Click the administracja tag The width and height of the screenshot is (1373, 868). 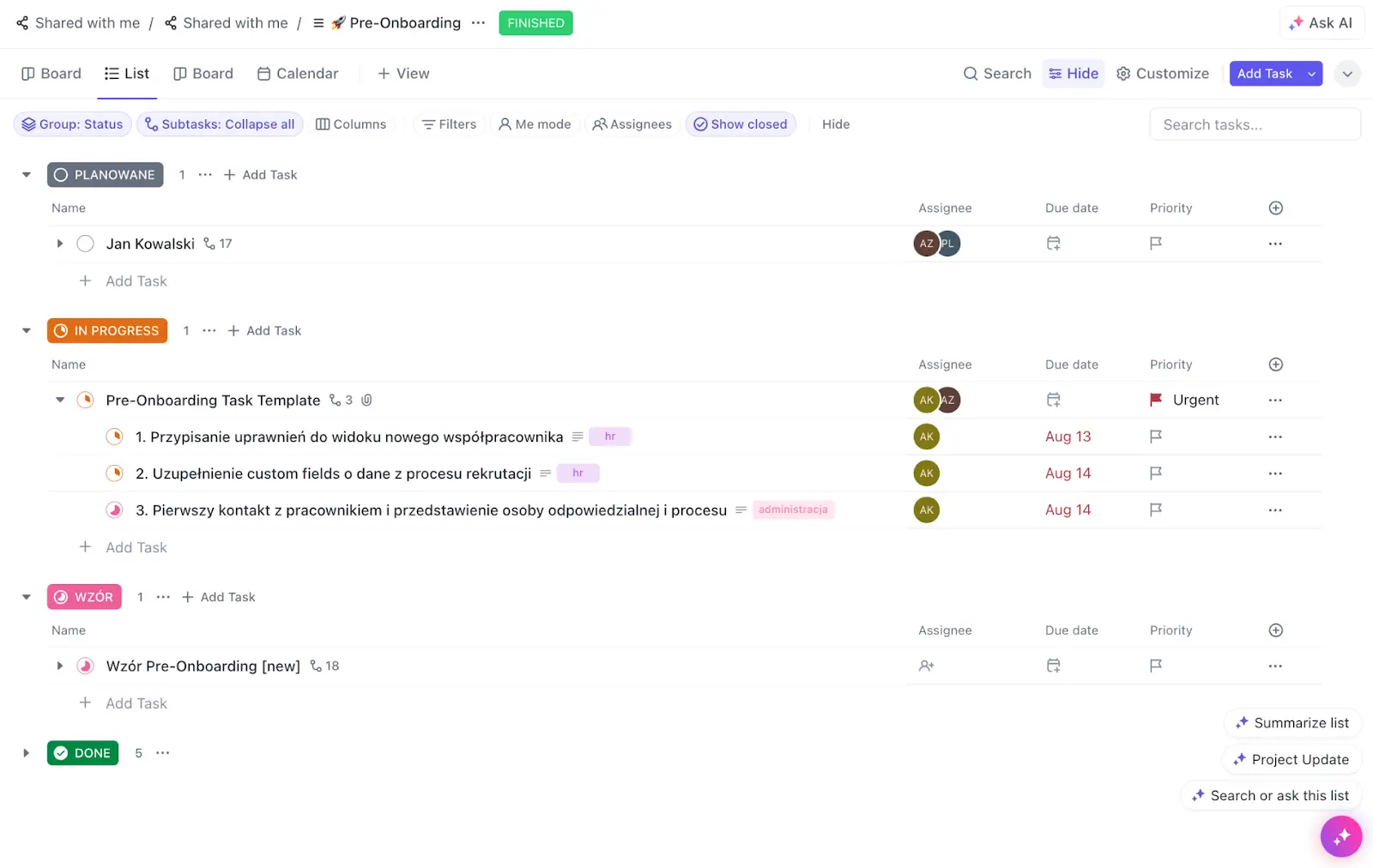pyautogui.click(x=793, y=509)
